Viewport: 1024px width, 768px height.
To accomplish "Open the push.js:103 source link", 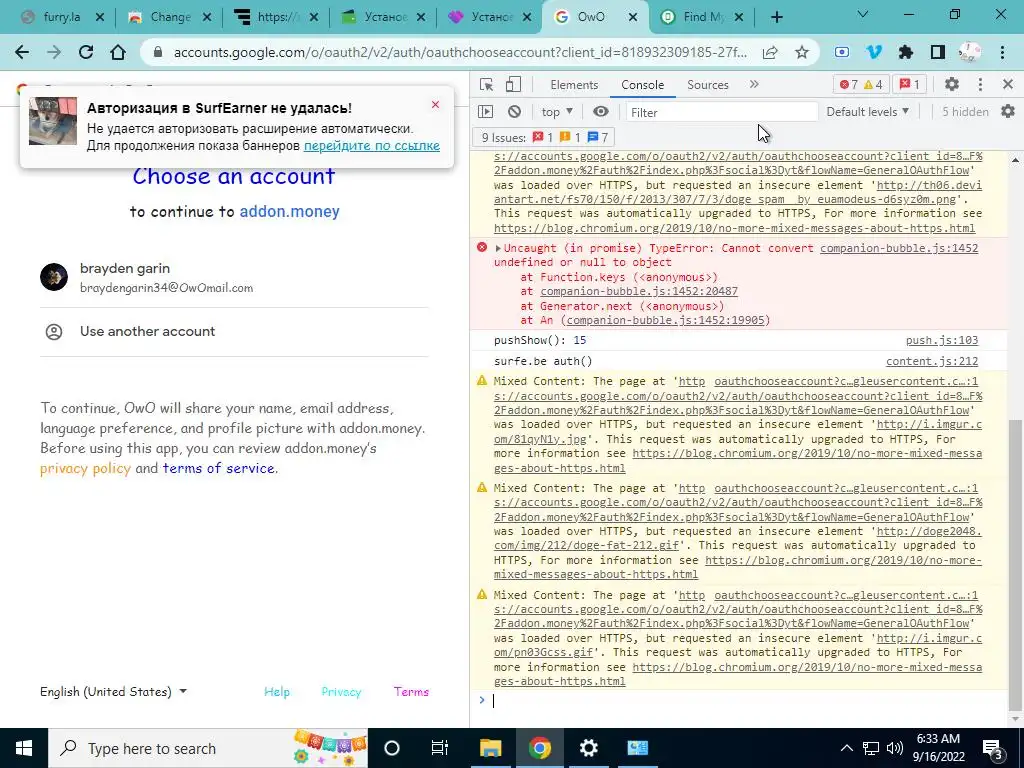I will coord(942,340).
